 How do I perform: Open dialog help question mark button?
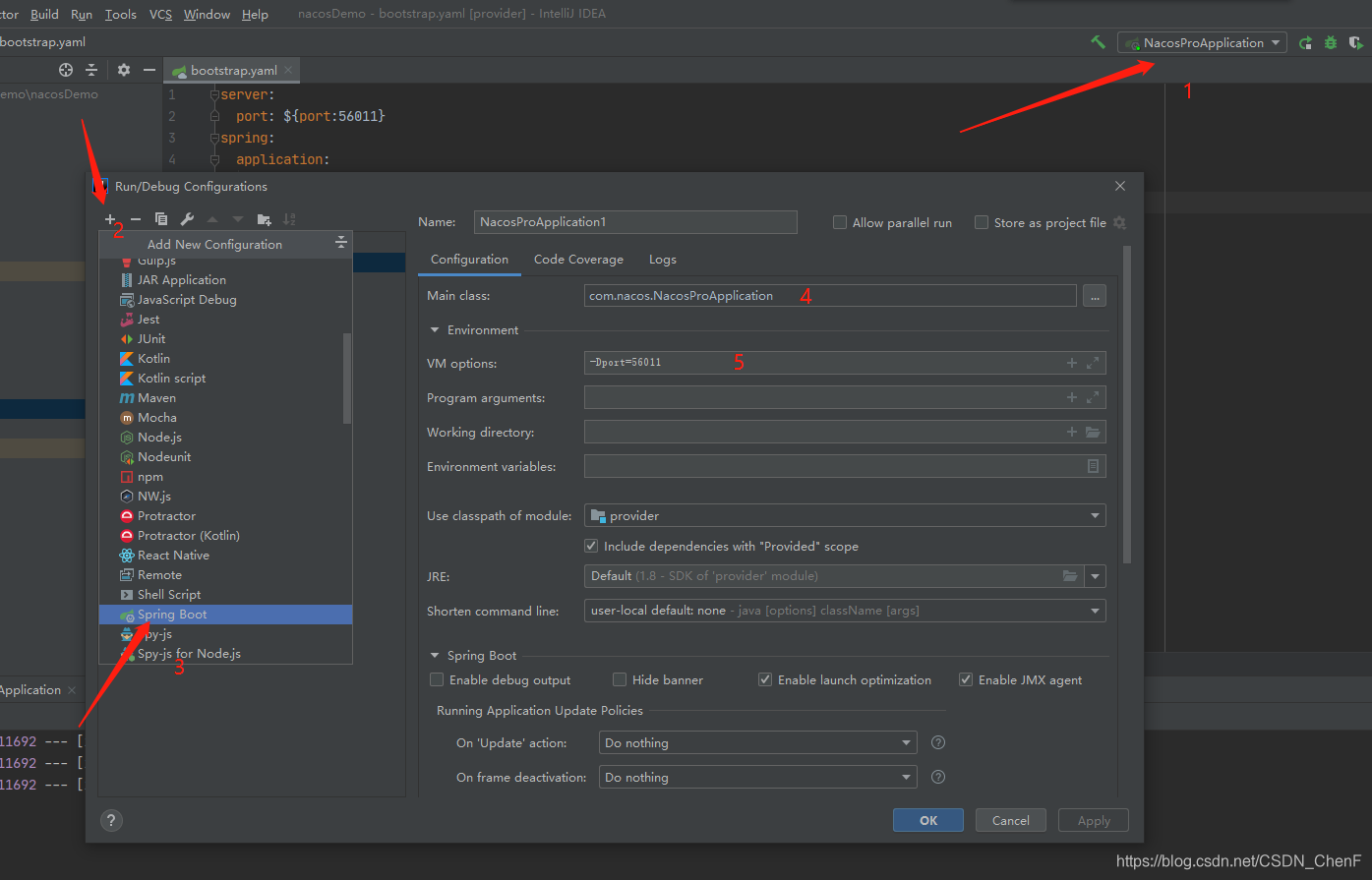(x=111, y=820)
